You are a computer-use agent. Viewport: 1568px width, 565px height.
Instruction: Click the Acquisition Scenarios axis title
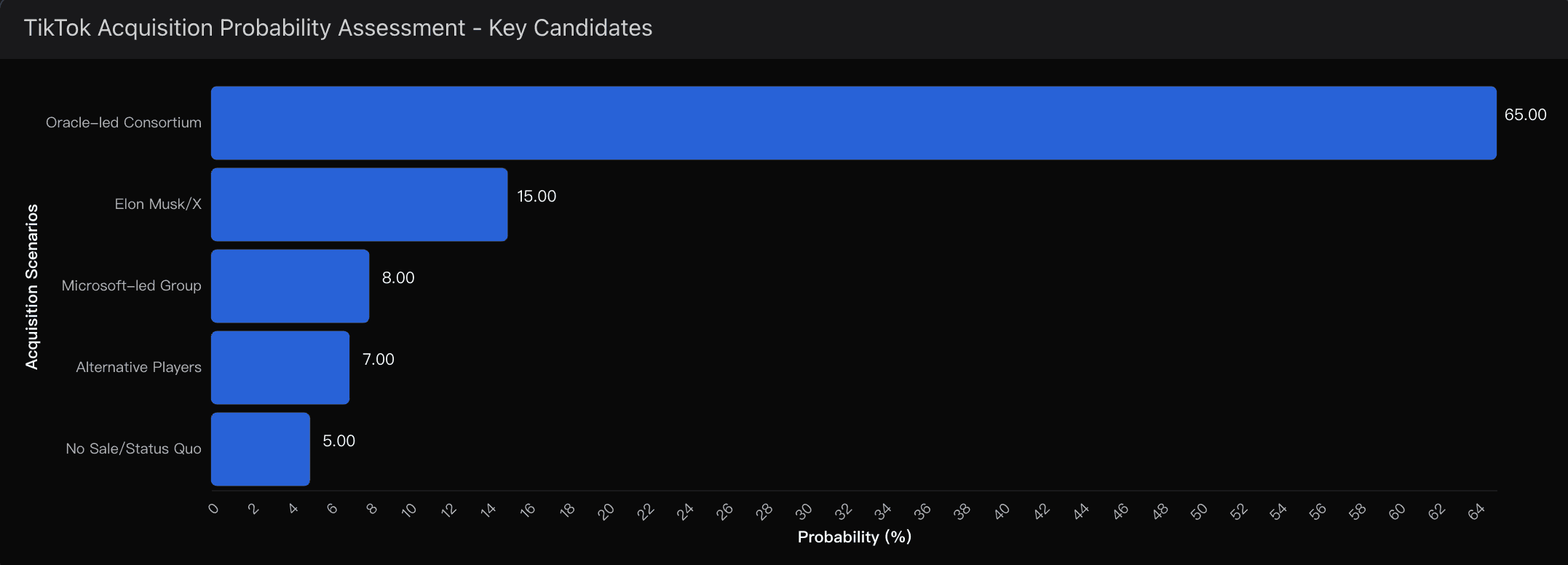tap(32, 287)
